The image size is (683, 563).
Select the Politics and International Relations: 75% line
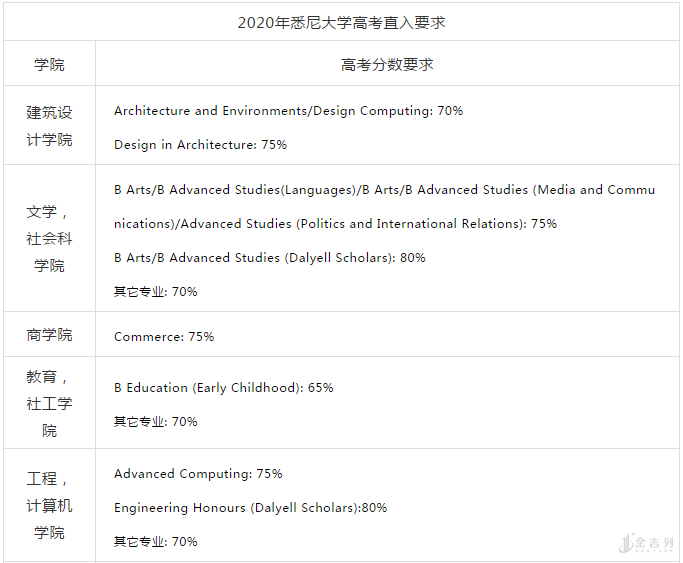[x=335, y=224]
